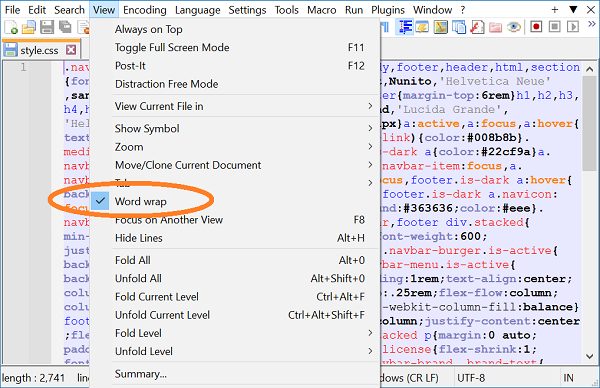Open the Plugins menu
The image size is (600, 388).
[x=388, y=10]
